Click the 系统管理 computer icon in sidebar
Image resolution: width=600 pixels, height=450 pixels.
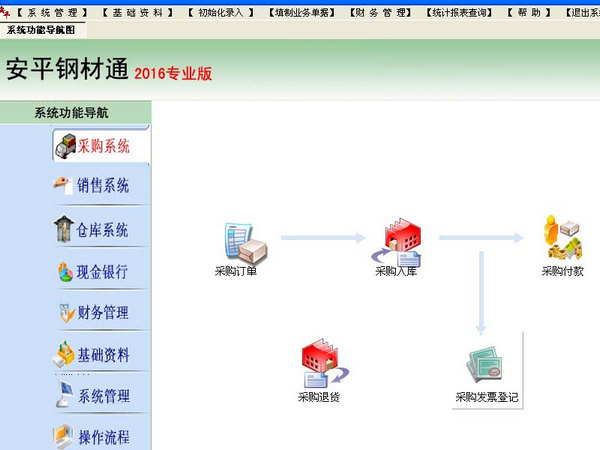click(64, 394)
